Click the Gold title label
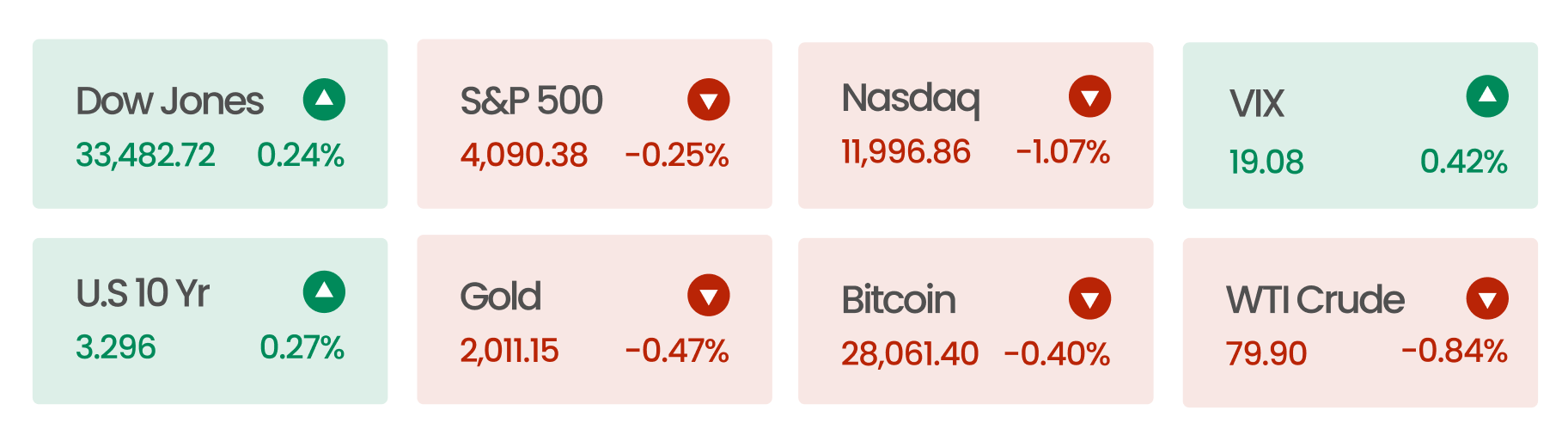 point(501,297)
